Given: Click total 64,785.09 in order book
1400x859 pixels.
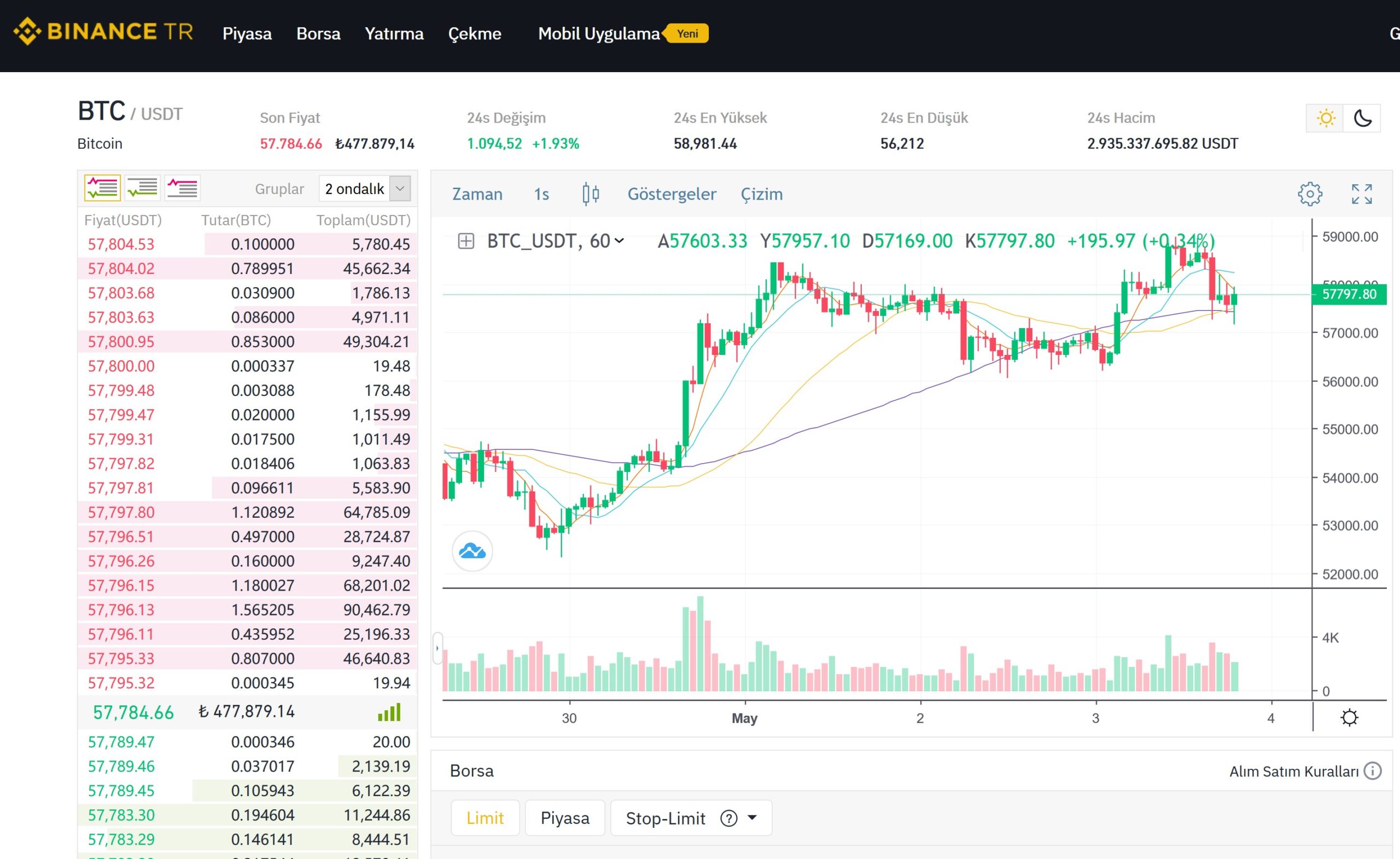Looking at the screenshot, I should (376, 512).
